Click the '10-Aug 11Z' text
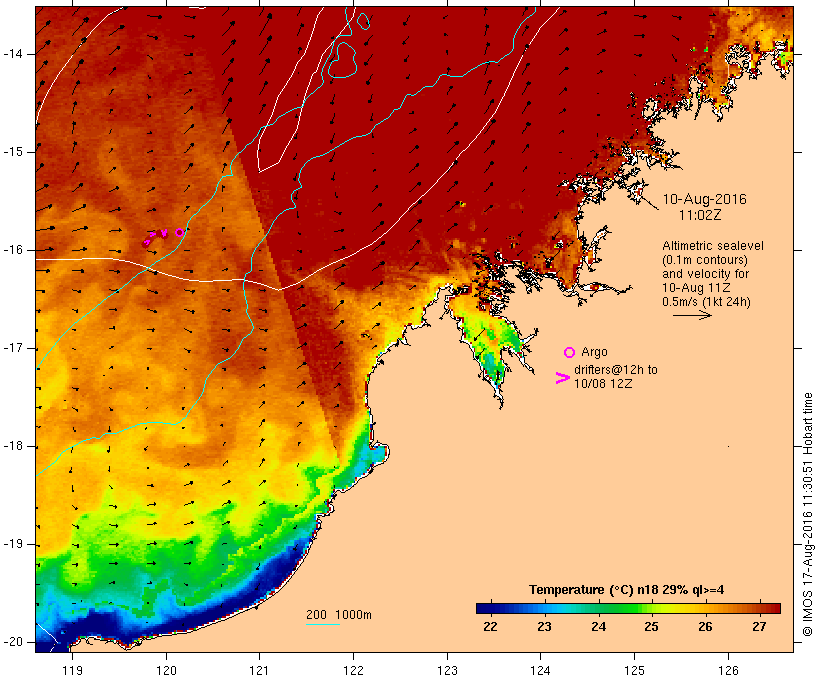Image resolution: width=820 pixels, height=680 pixels. (x=696, y=288)
